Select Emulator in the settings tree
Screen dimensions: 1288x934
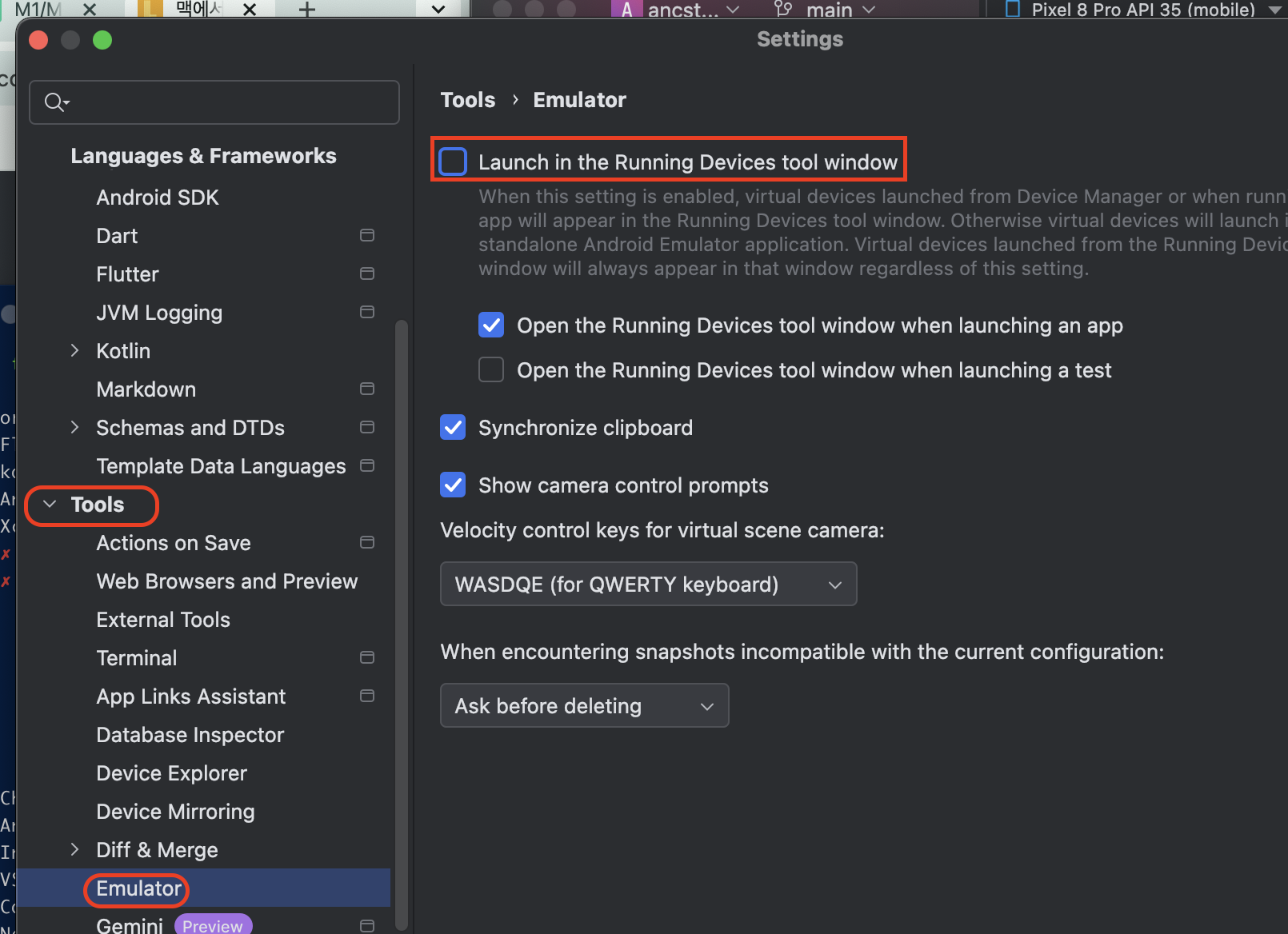point(138,888)
